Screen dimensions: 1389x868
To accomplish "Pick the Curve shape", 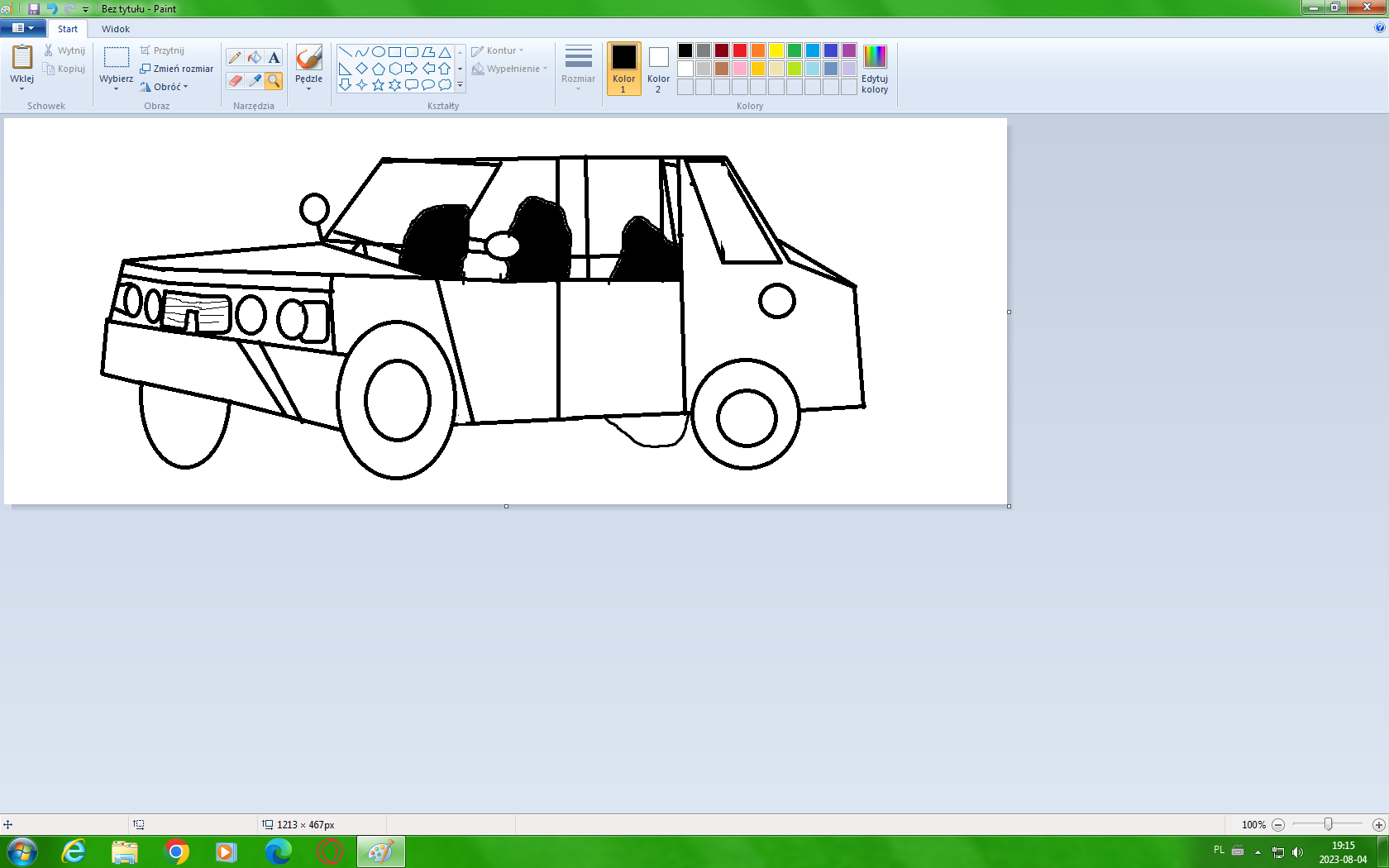I will [x=362, y=52].
